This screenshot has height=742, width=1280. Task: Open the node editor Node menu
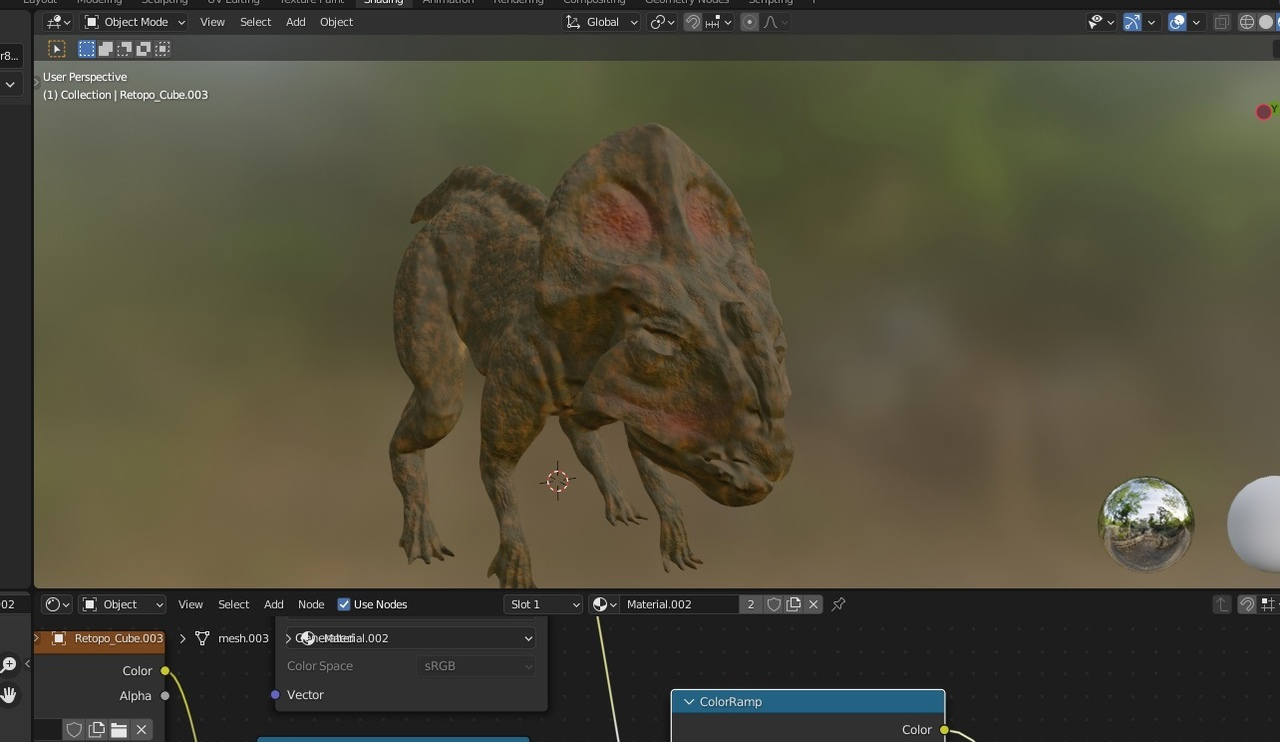[x=311, y=604]
